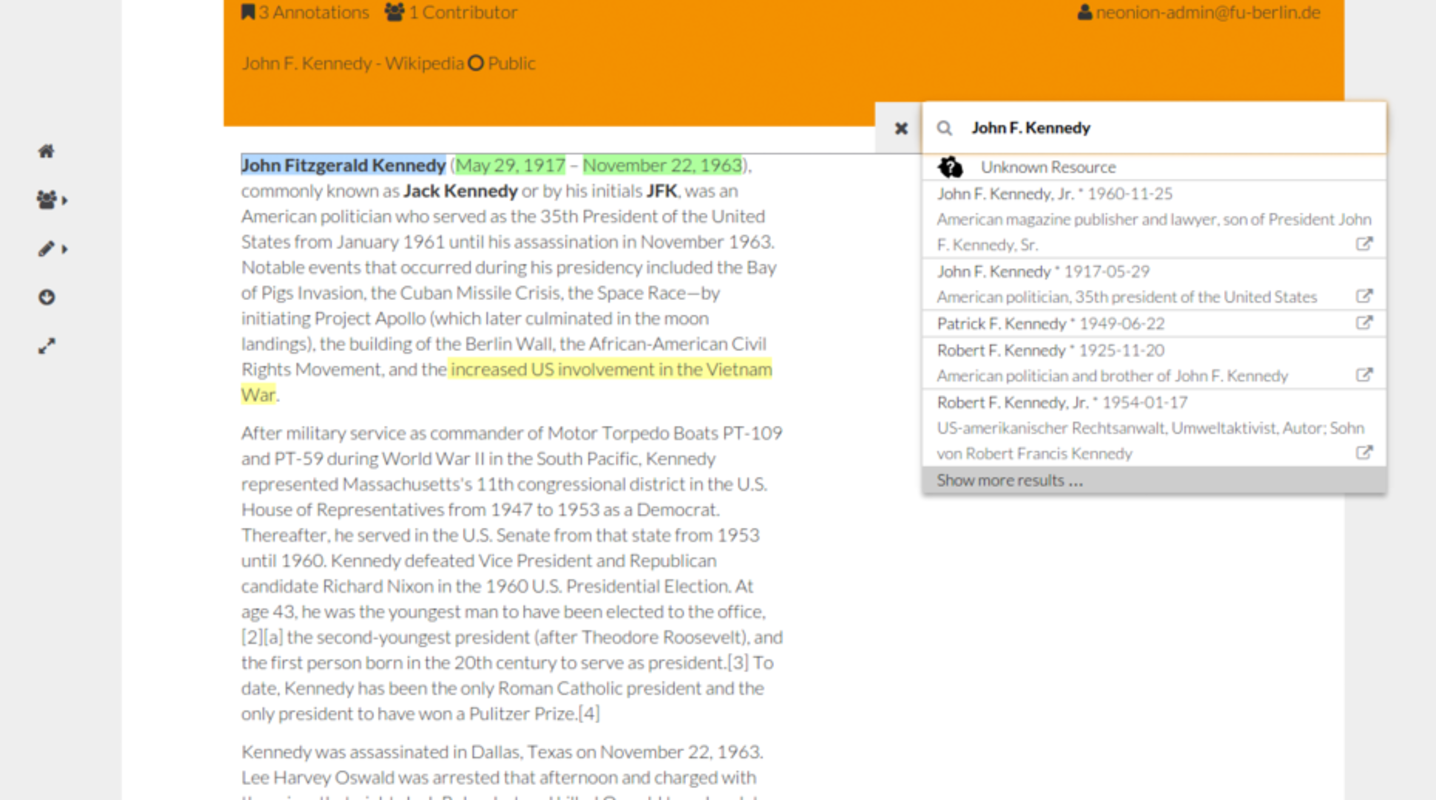Click the download icon in sidebar

click(46, 297)
